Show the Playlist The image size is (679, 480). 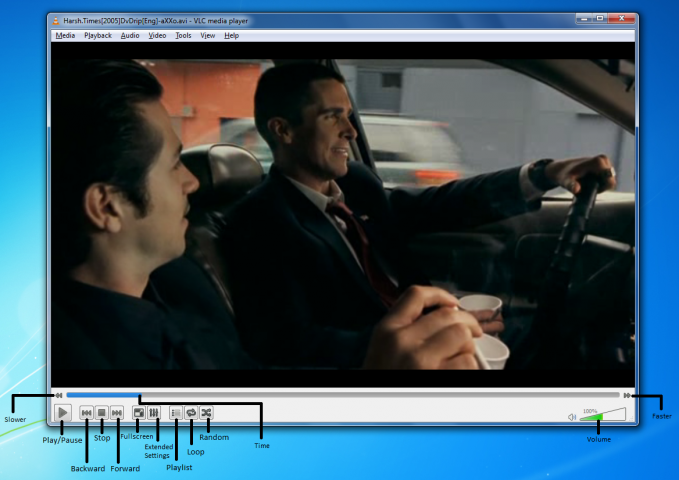pos(176,413)
